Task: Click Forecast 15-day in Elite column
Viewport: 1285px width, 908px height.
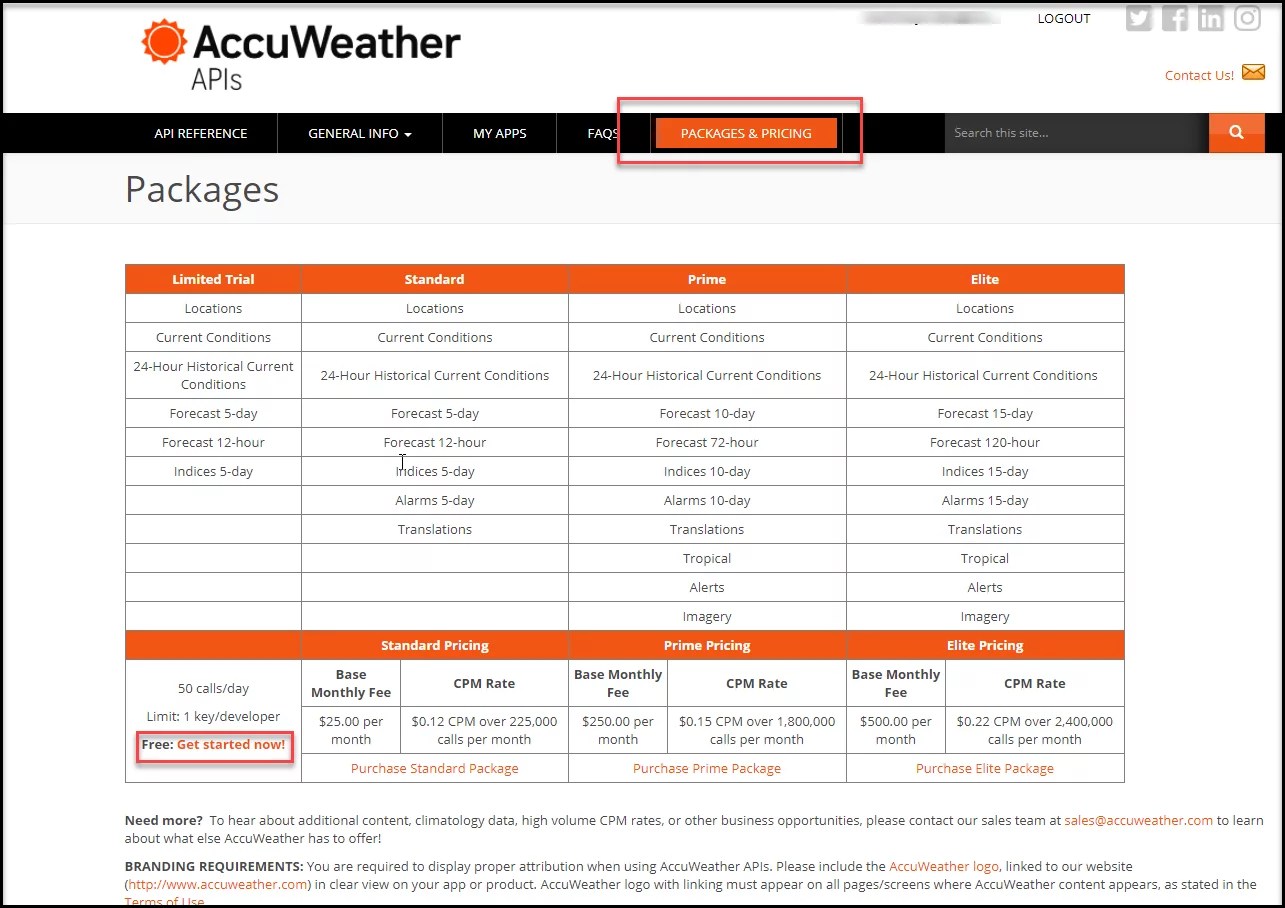Action: [985, 413]
